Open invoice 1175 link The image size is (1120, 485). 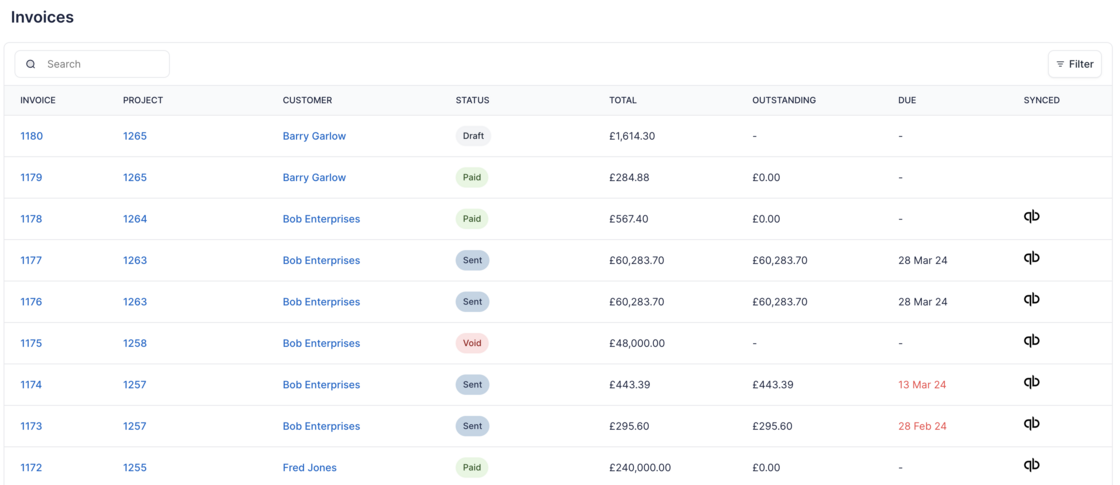32,343
